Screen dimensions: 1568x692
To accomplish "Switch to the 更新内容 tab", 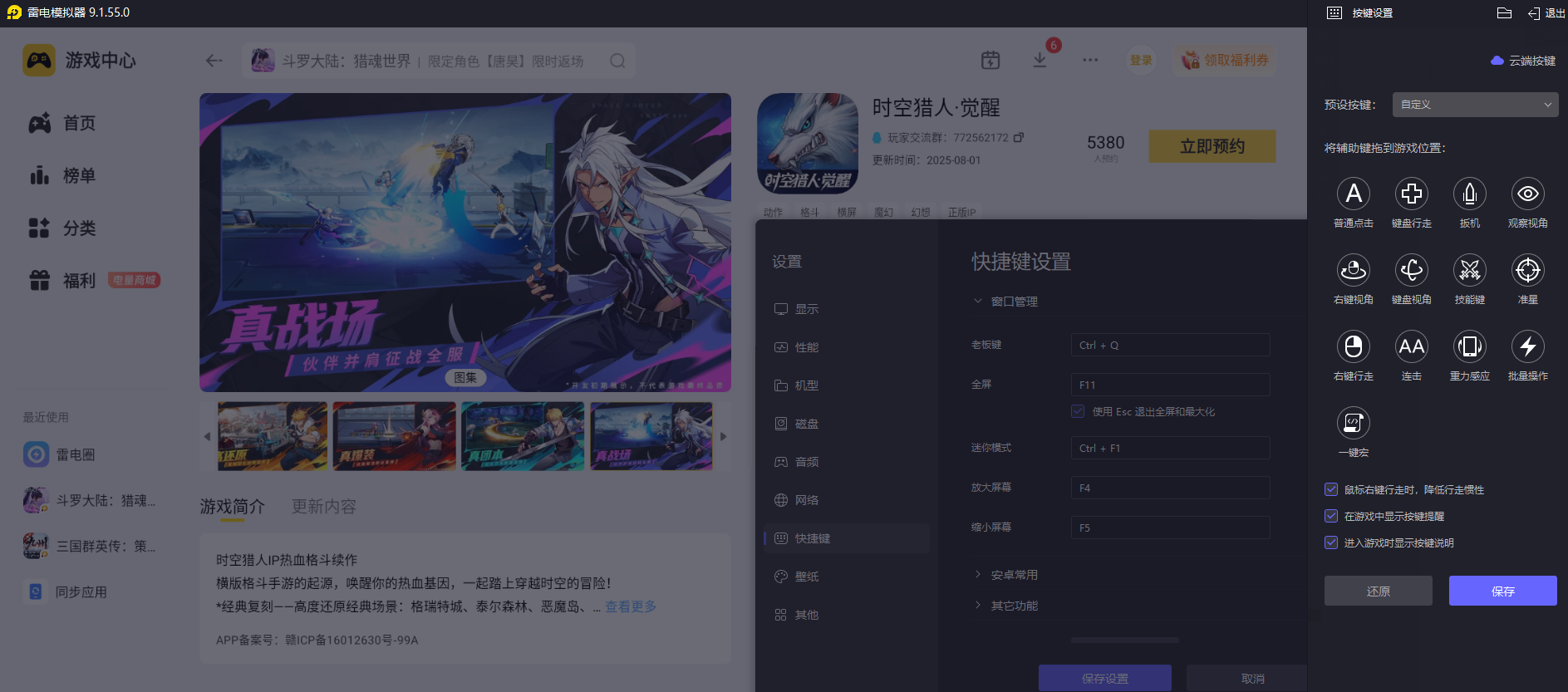I will click(x=323, y=507).
